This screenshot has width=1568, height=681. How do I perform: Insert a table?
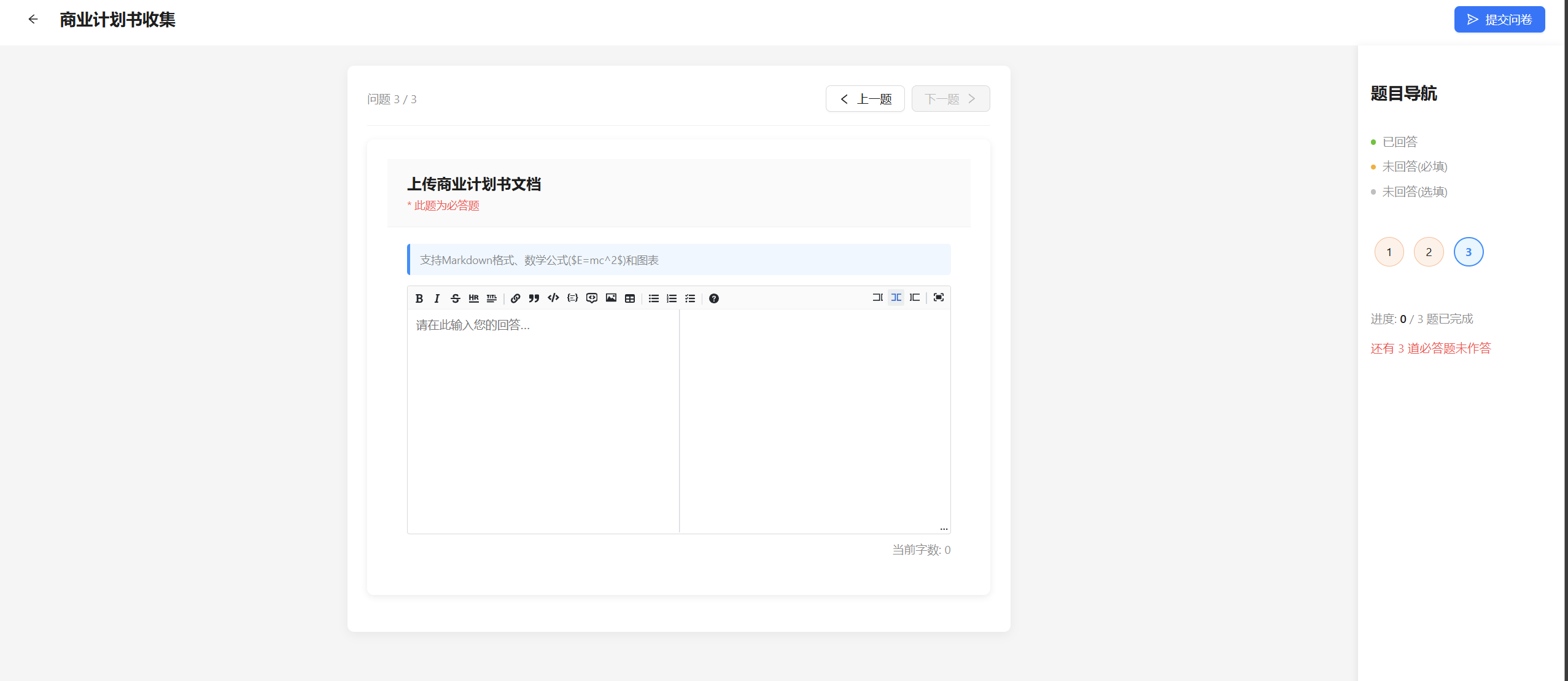pos(630,298)
